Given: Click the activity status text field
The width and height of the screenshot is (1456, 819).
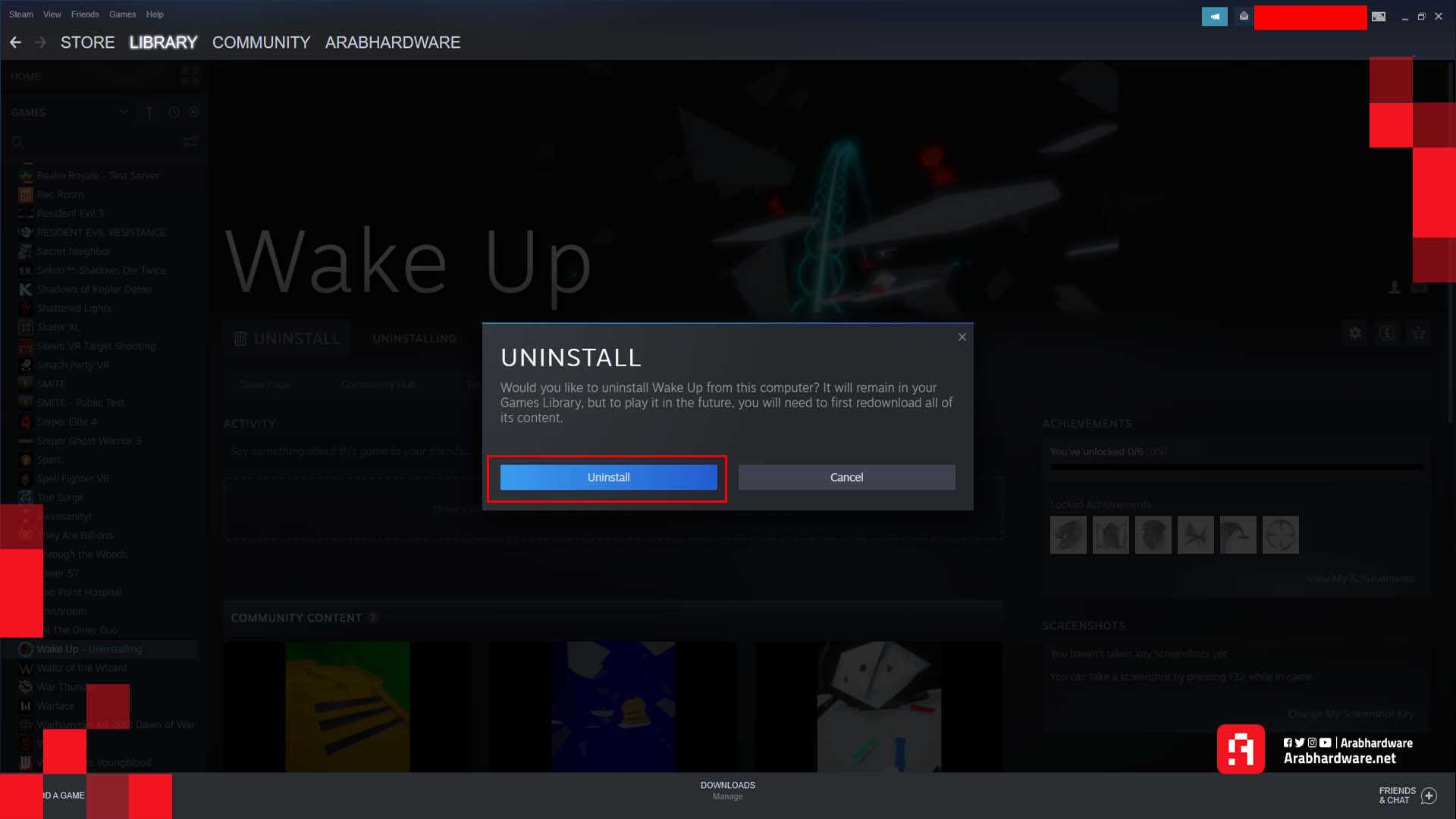Looking at the screenshot, I should (613, 451).
